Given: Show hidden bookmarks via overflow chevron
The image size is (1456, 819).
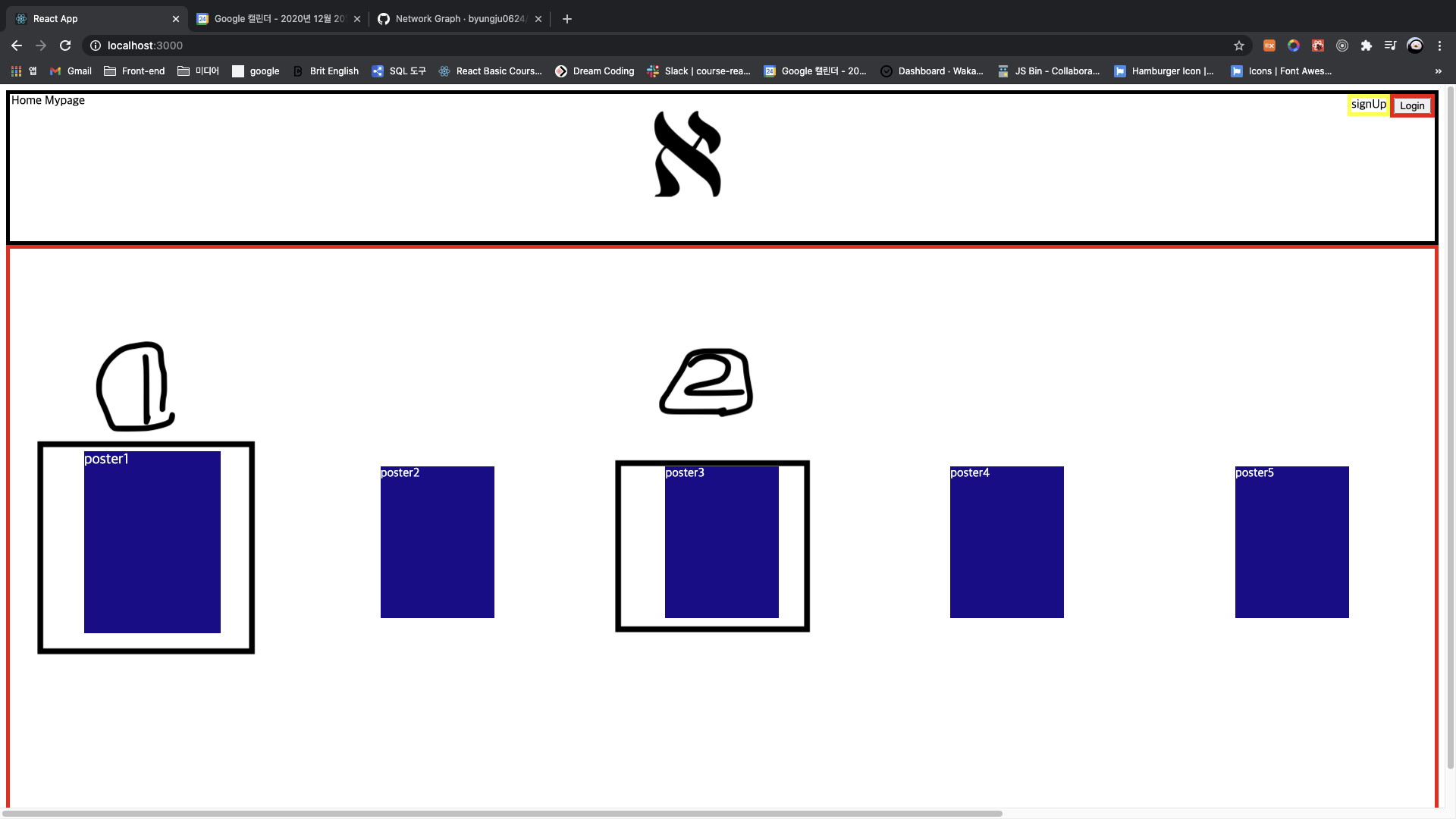Looking at the screenshot, I should [1439, 71].
